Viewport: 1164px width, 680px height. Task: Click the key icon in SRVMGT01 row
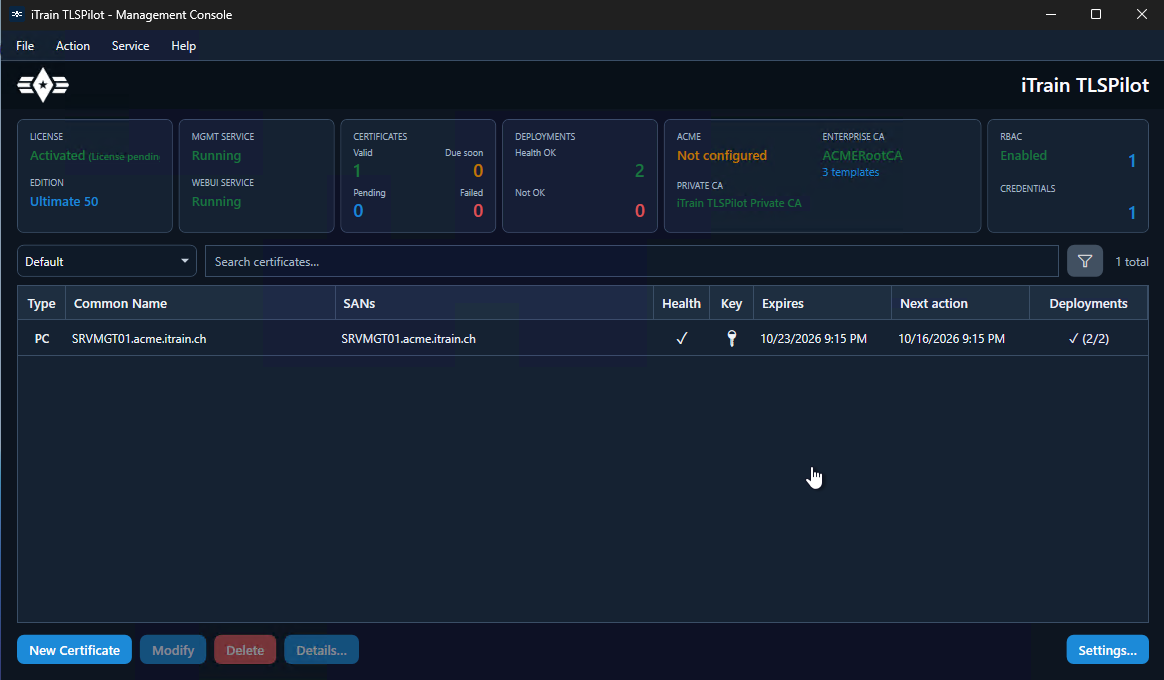pos(731,339)
